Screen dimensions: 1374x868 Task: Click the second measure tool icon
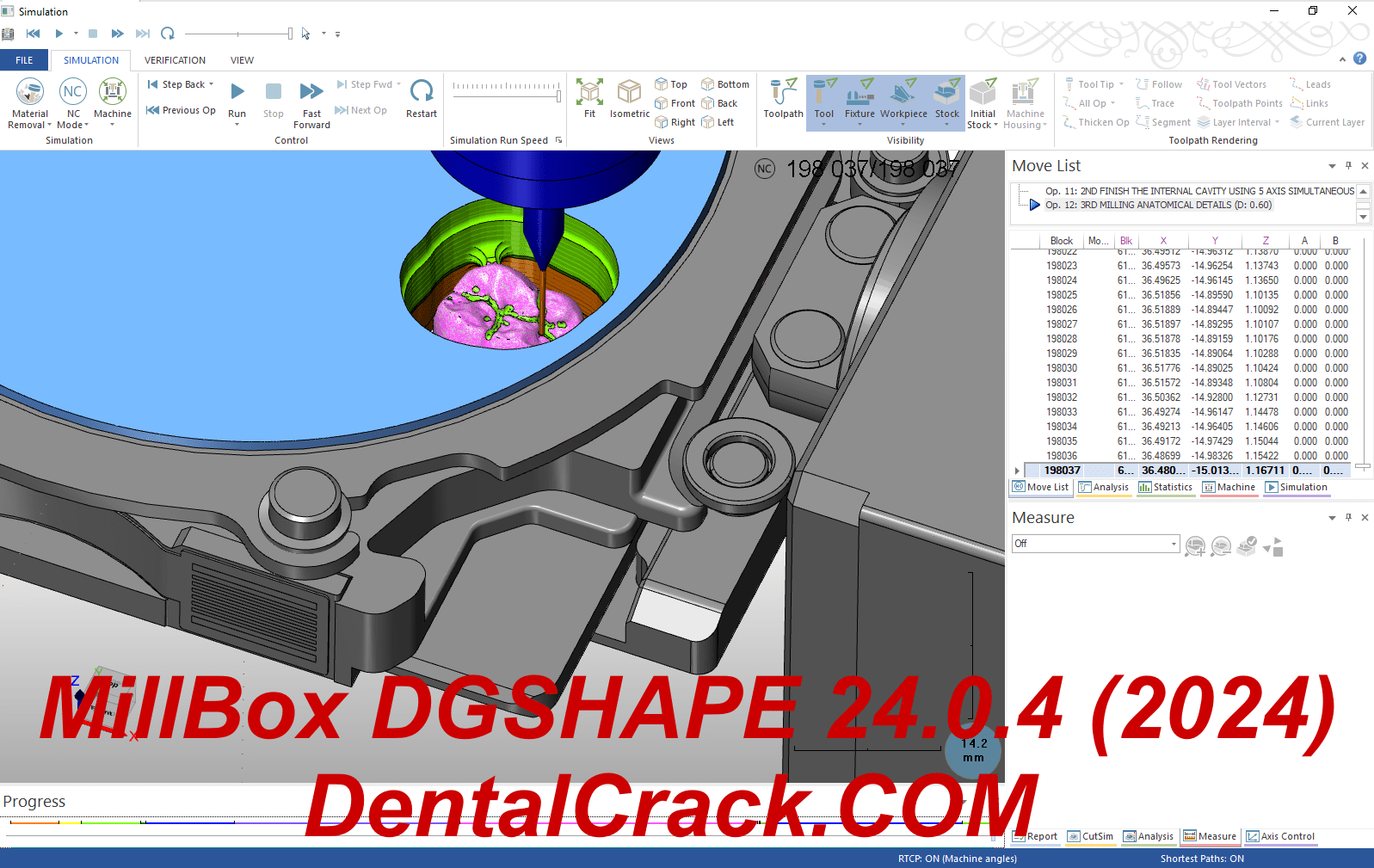click(1221, 546)
